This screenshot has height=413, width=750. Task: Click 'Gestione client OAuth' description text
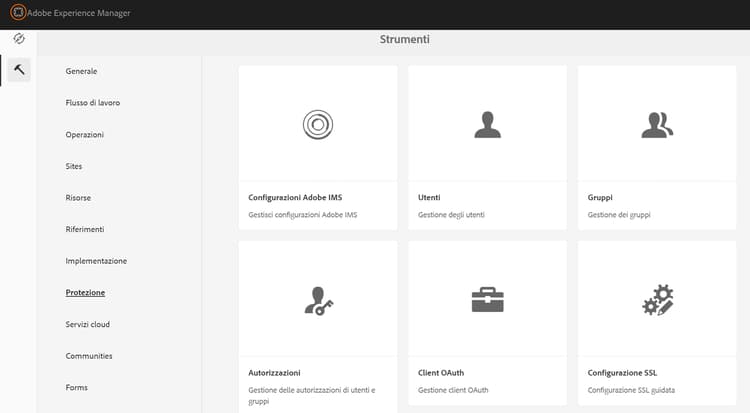pyautogui.click(x=453, y=390)
